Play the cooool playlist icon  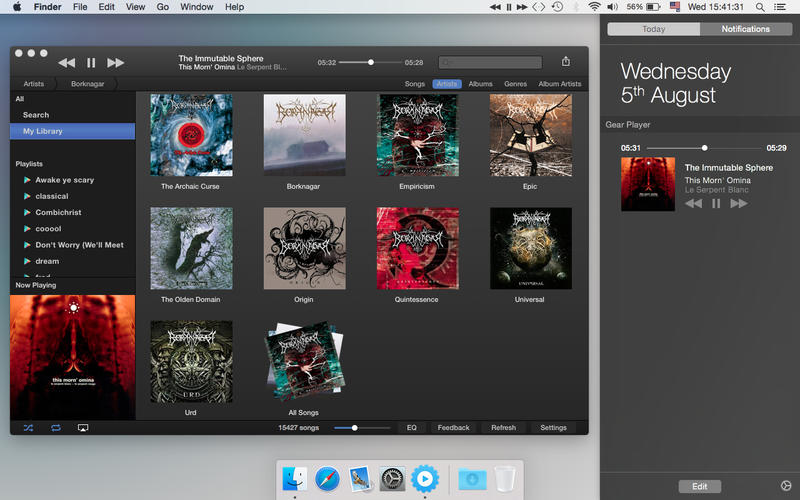pos(27,229)
